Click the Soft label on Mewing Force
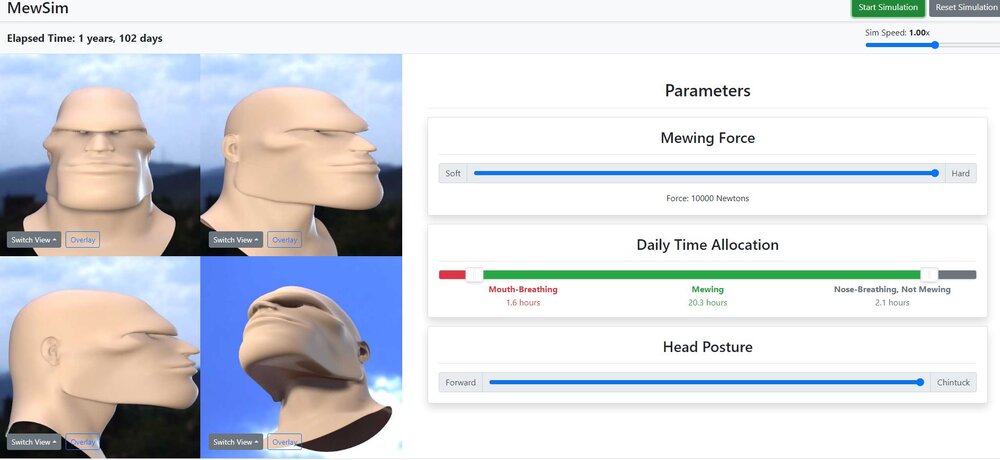Screen dimensions: 1000x460 [453, 173]
